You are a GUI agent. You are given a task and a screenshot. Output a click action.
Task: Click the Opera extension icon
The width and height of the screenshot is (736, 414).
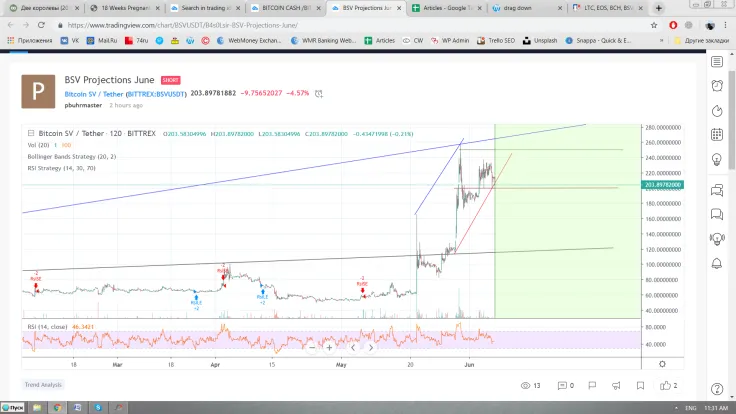tap(673, 25)
